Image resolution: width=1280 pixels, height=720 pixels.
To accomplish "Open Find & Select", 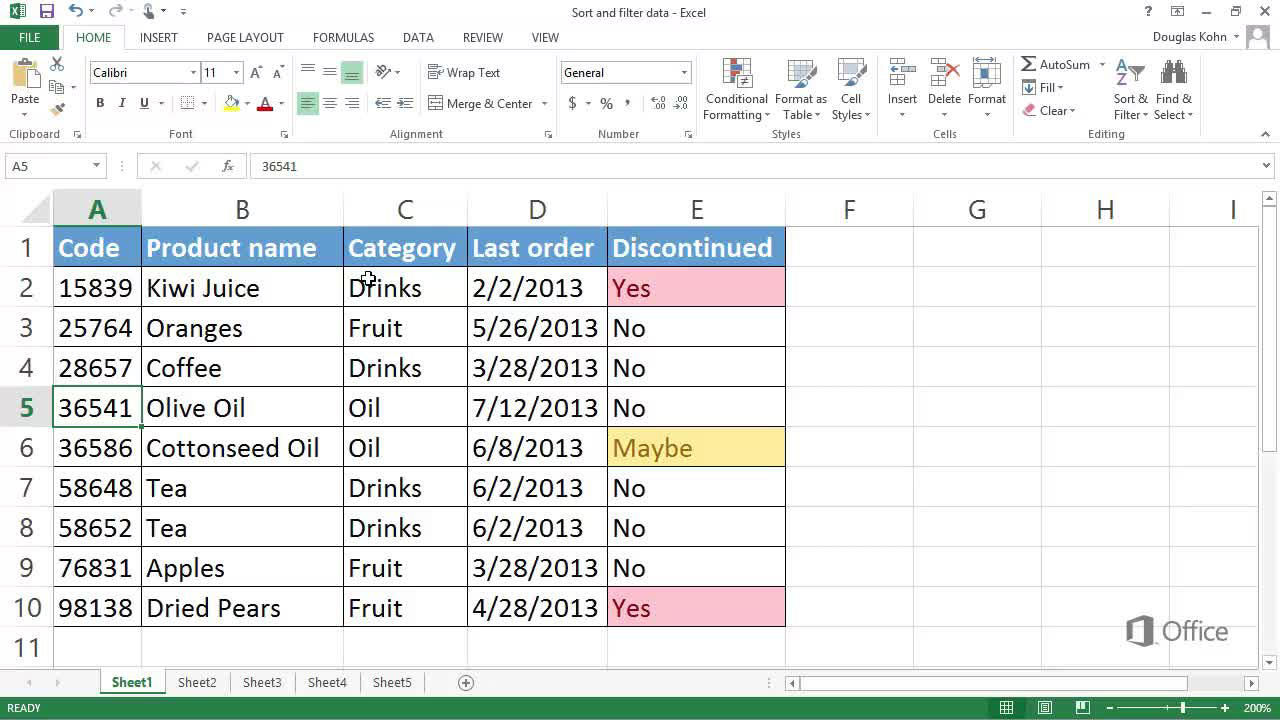I will click(1172, 88).
